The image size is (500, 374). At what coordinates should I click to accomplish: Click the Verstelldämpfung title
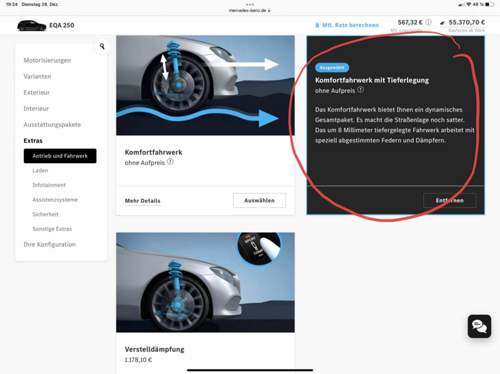[x=154, y=349]
